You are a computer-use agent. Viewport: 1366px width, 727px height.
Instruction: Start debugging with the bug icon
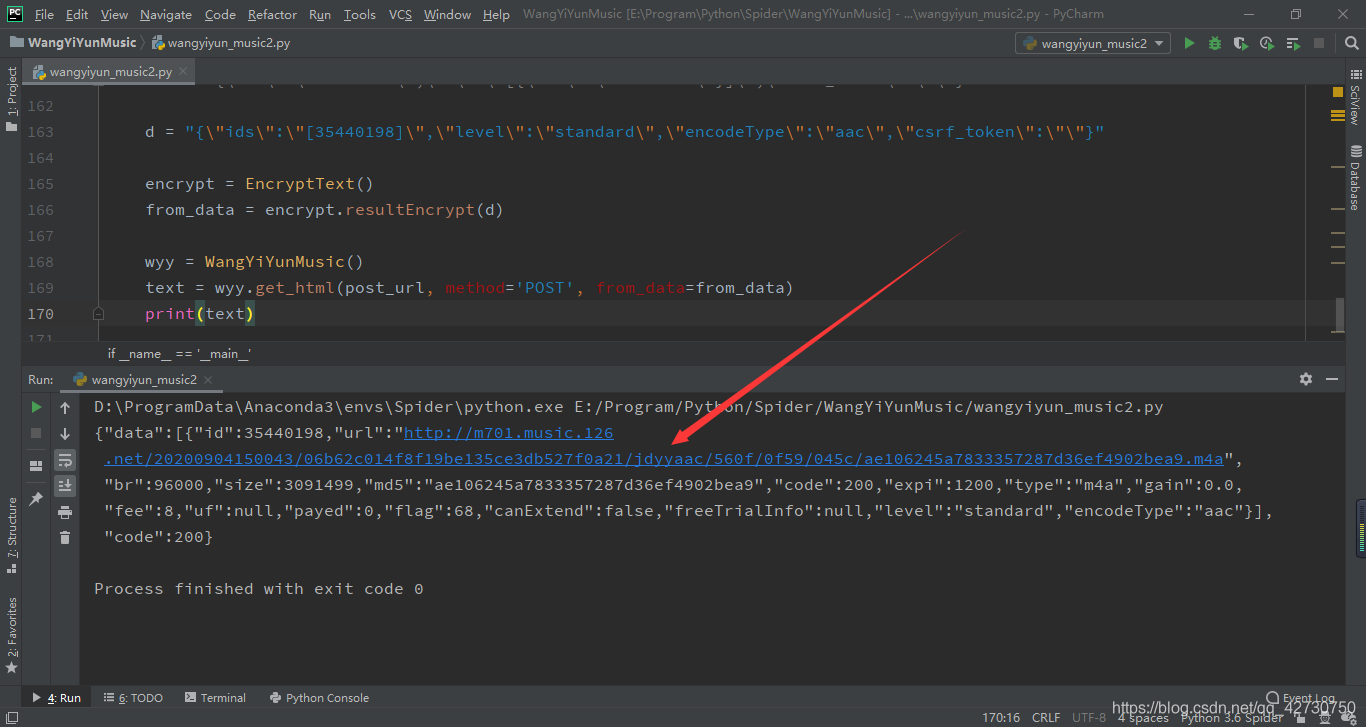coord(1215,43)
